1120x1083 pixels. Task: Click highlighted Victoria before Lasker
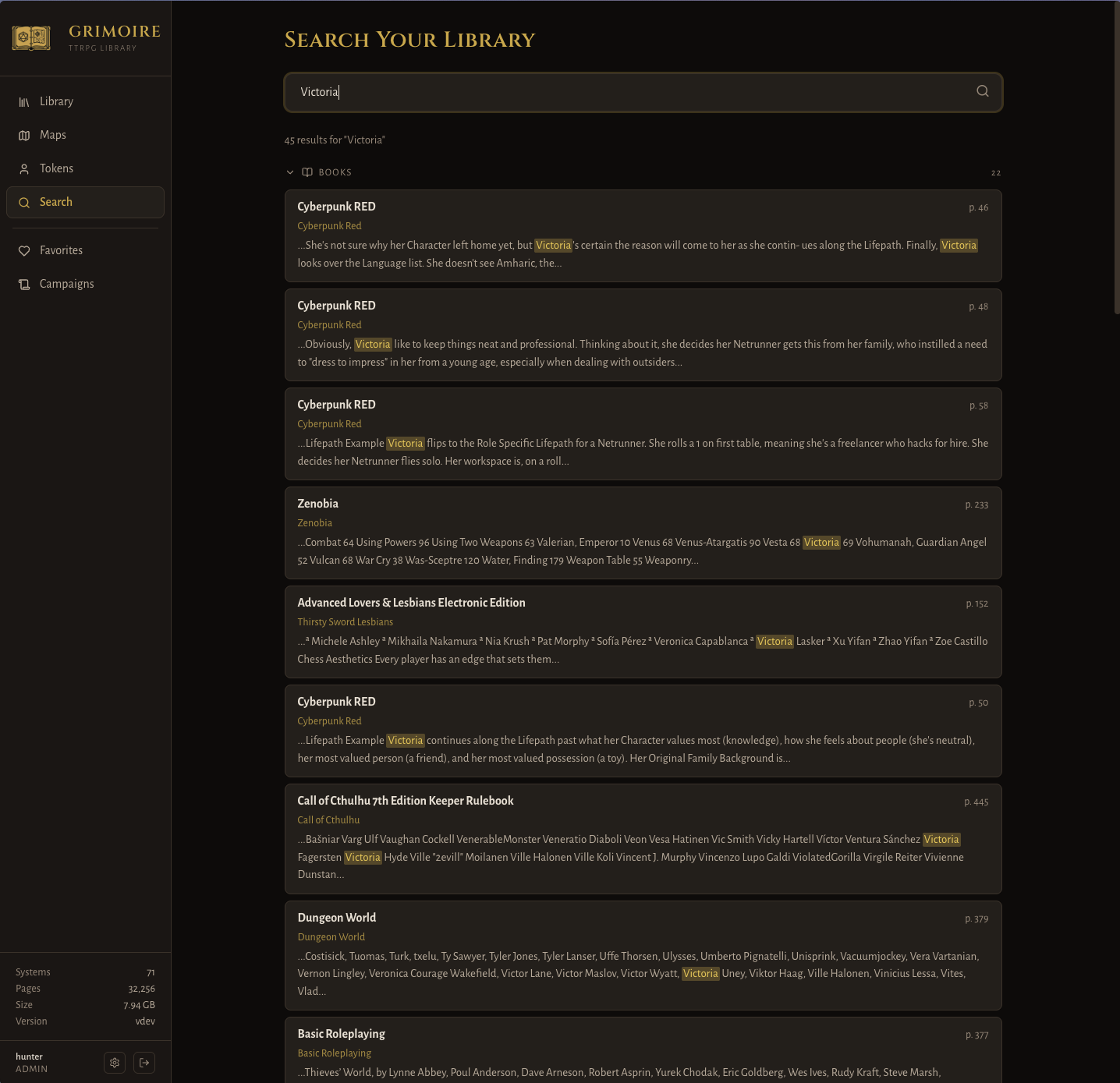point(774,642)
